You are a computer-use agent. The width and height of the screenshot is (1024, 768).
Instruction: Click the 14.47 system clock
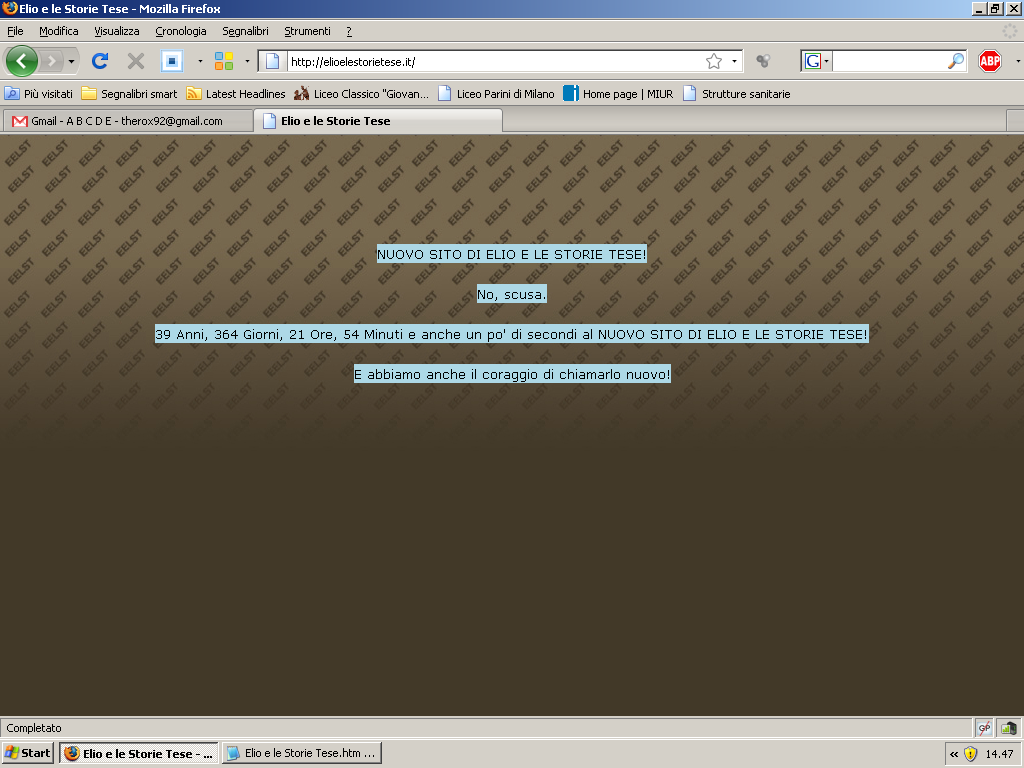[x=999, y=754]
